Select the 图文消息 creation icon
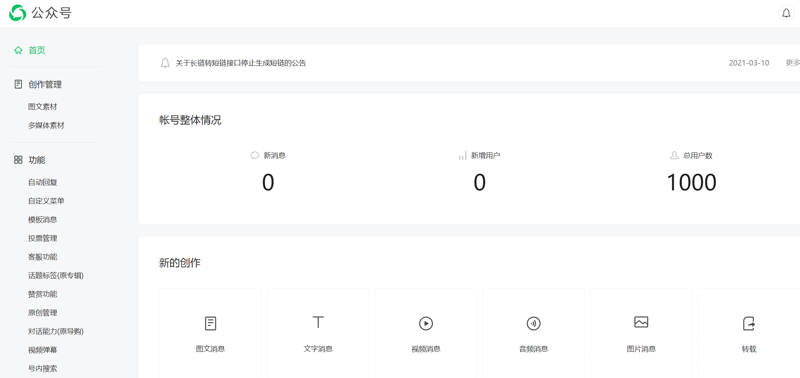Image resolution: width=800 pixels, height=378 pixels. [210, 323]
